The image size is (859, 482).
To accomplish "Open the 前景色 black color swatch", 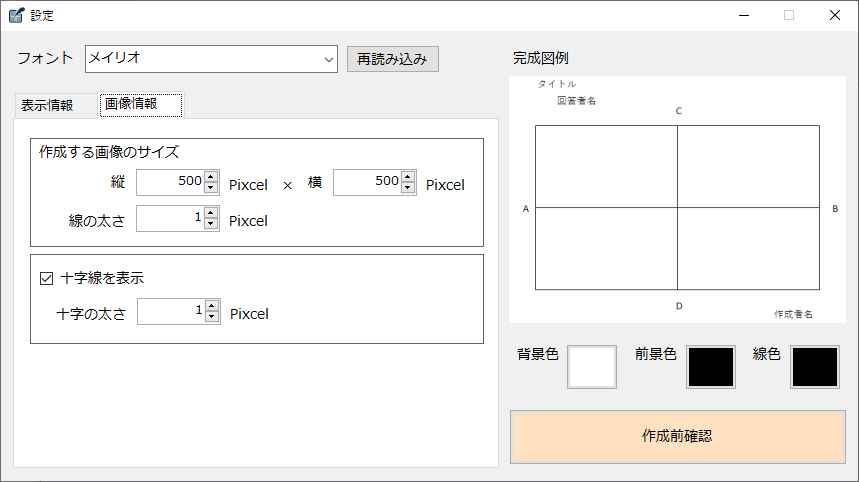I will (x=710, y=366).
